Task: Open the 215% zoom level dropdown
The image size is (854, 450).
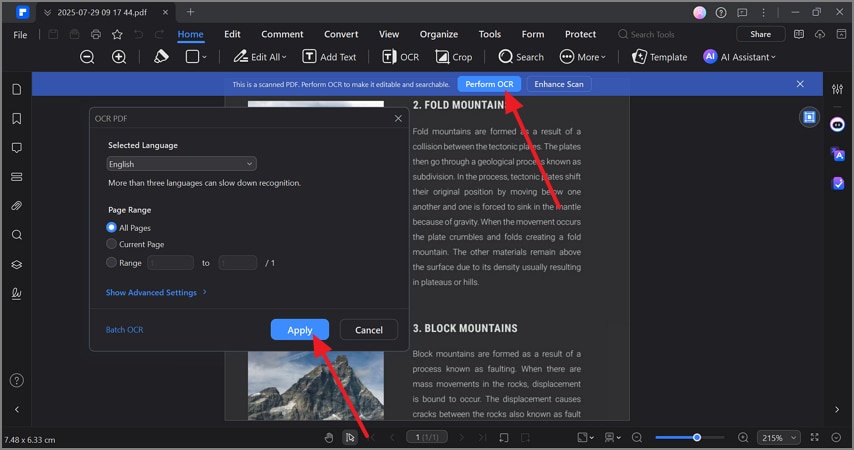Action: click(779, 437)
